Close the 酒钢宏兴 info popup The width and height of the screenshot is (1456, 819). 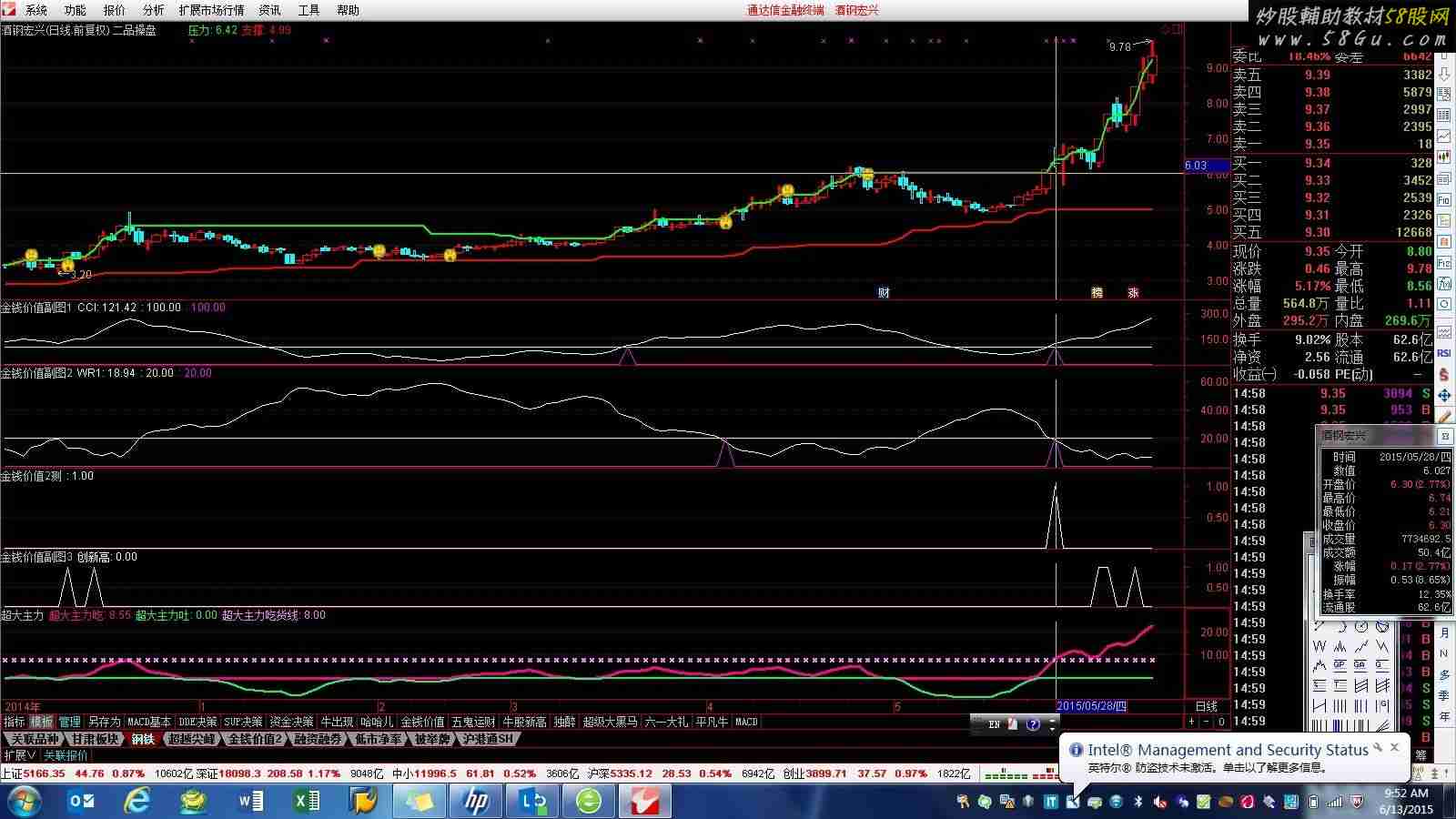pos(1443,436)
